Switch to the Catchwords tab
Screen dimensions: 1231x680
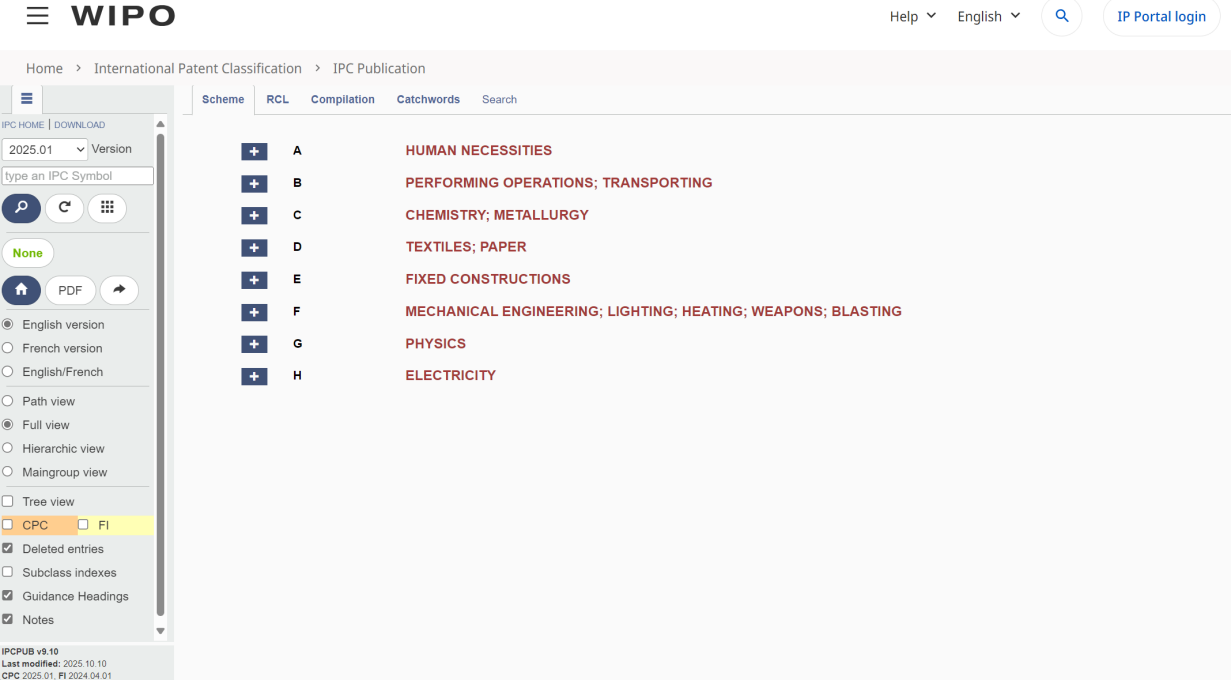pos(428,100)
